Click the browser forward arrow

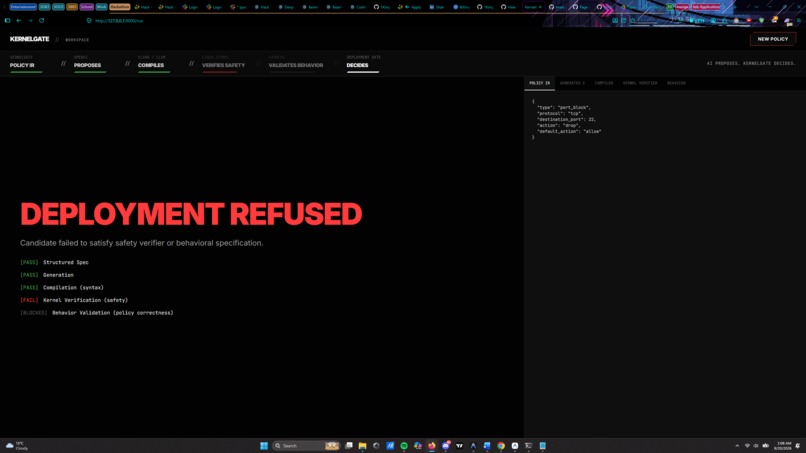coord(30,21)
